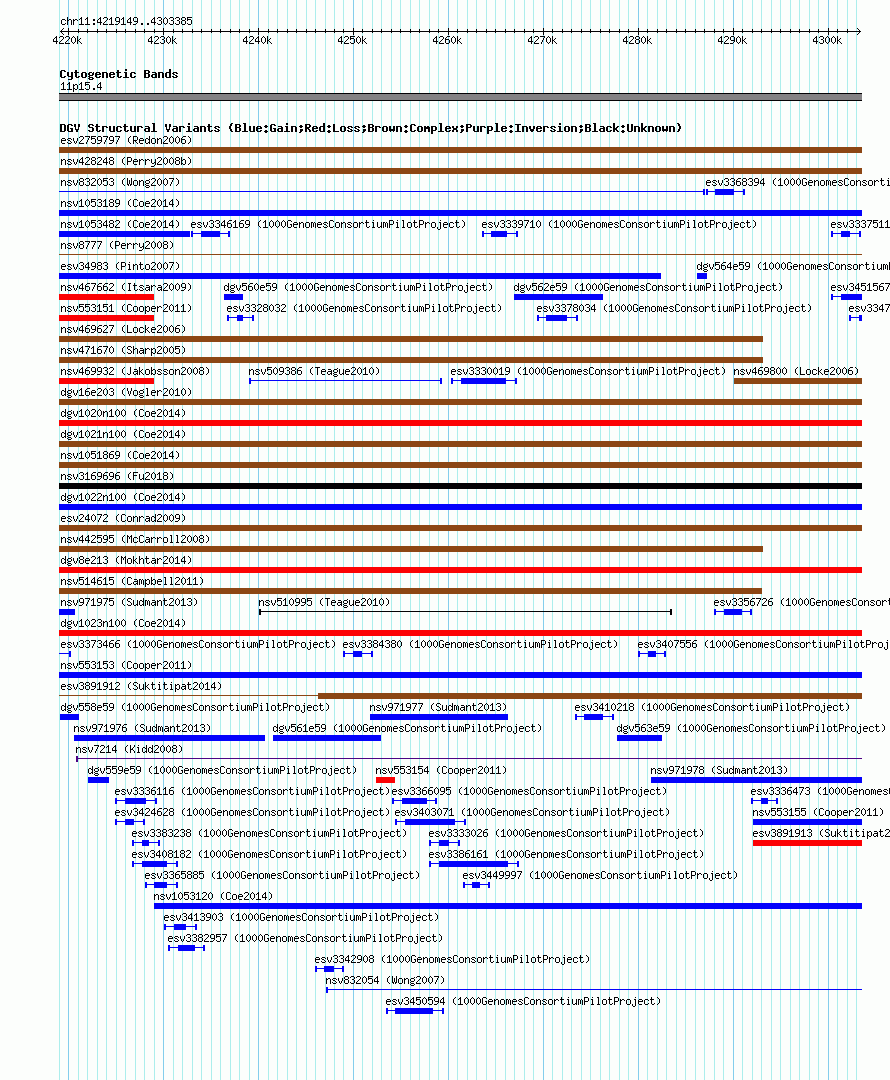
Task: Open the dgv562e59 variant label
Action: (x=648, y=287)
